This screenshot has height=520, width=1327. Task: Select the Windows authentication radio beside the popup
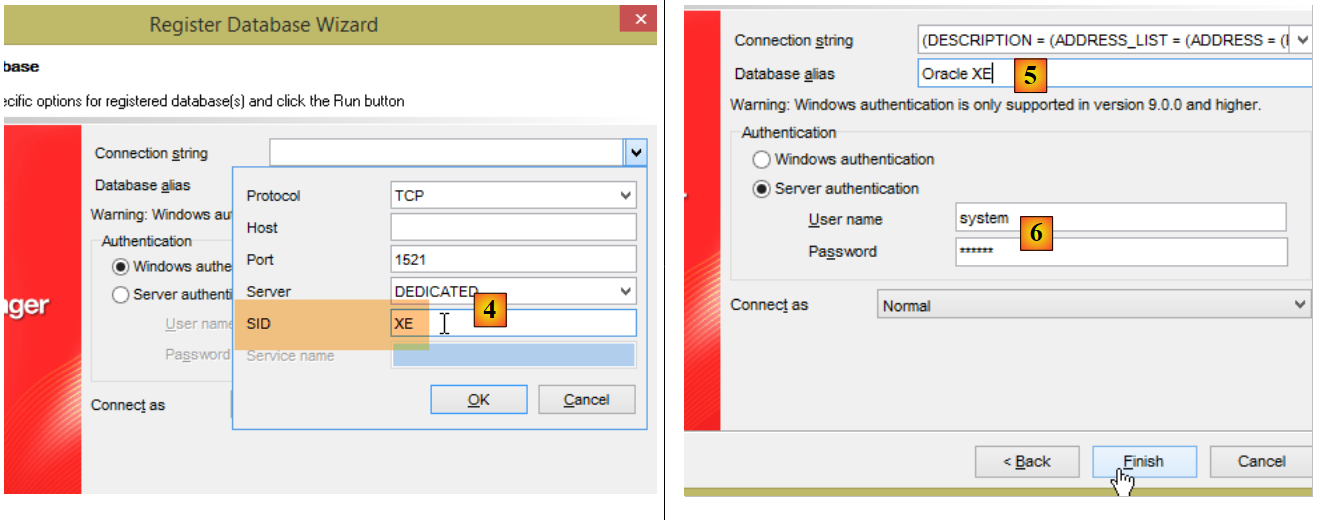point(121,267)
